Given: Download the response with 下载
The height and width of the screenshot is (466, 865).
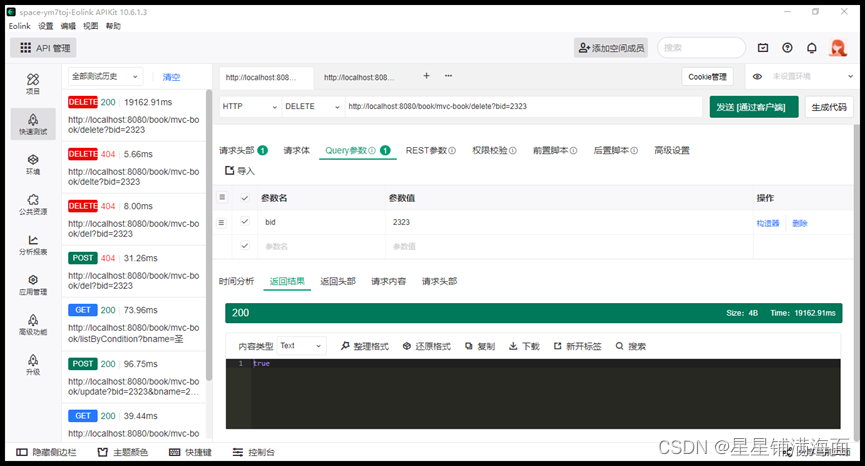Looking at the screenshot, I should [524, 346].
